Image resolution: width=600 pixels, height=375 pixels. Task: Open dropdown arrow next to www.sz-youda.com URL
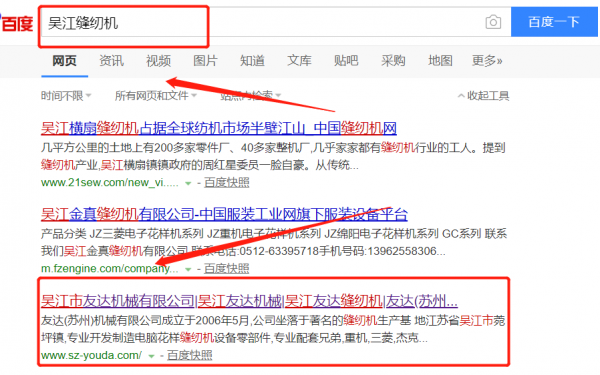pyautogui.click(x=151, y=356)
